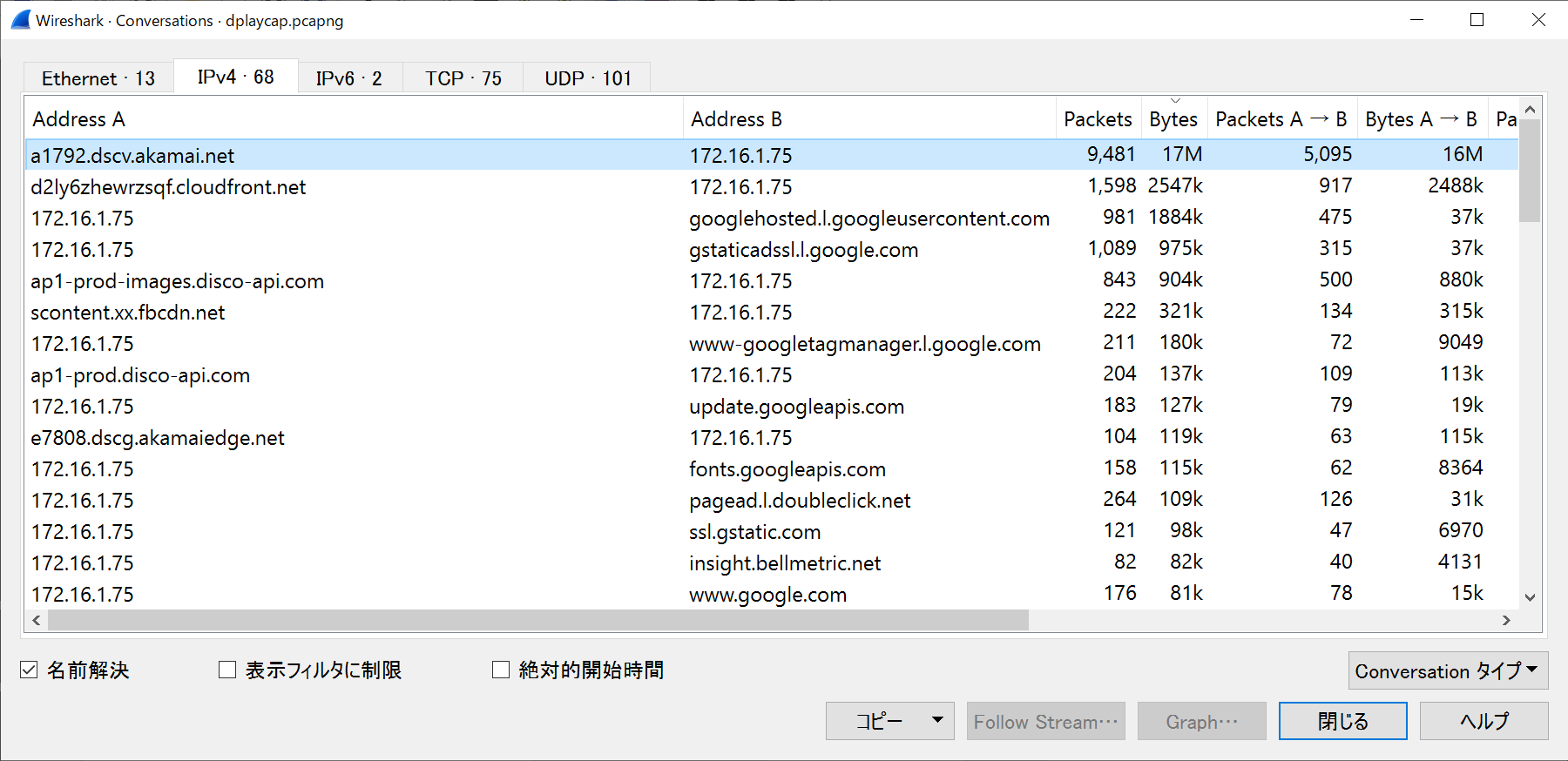Sort by the Address B column header
1568x761 pixels.
[869, 119]
